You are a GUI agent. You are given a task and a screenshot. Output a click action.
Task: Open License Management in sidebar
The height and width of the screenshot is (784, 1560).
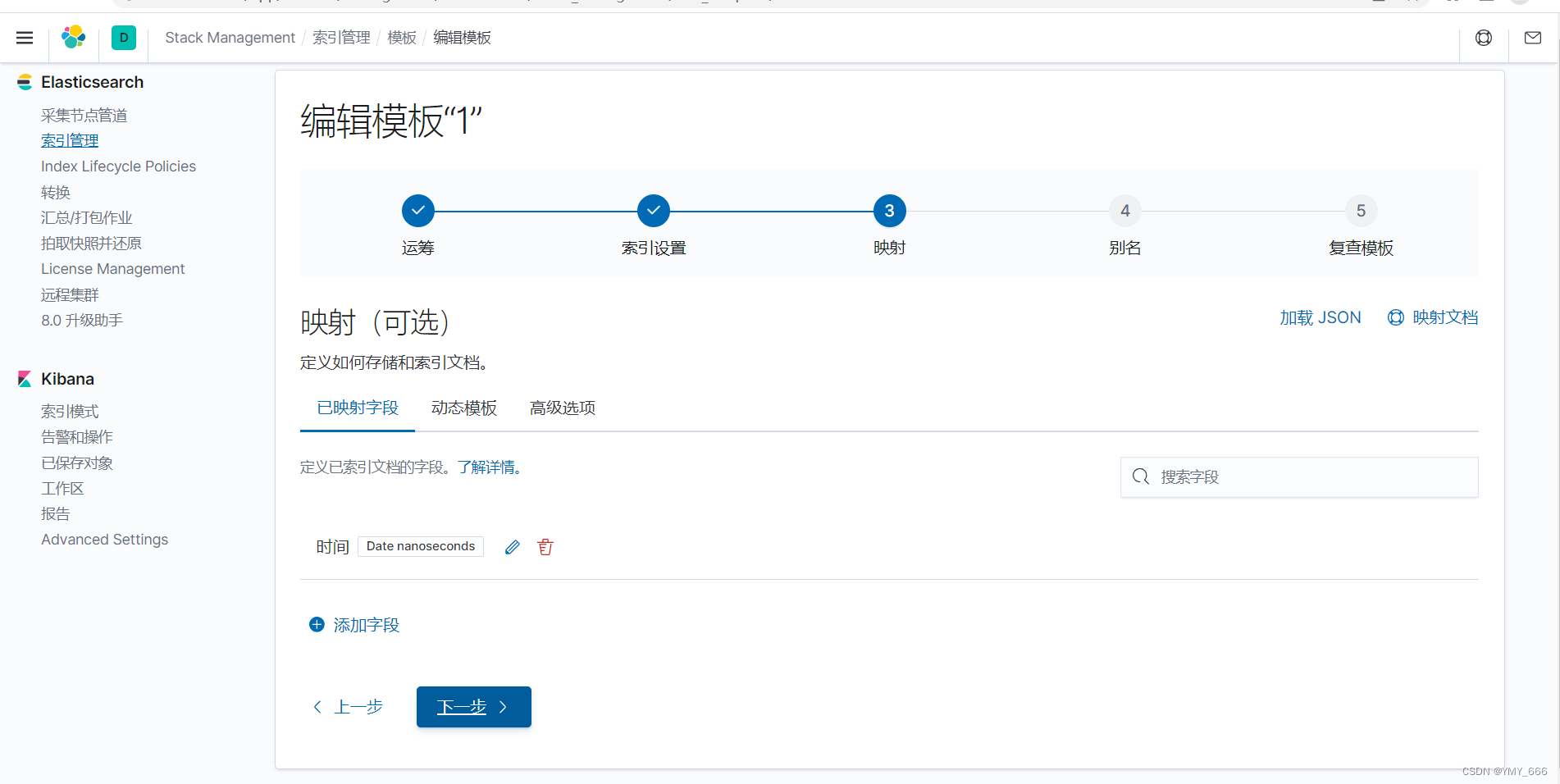[113, 269]
